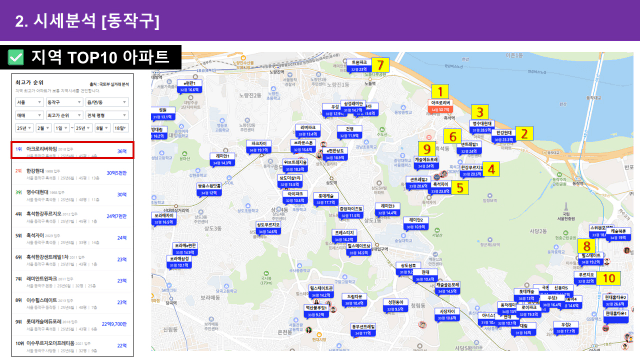Click the yellow number 7 map marker
This screenshot has width=640, height=360.
tap(380, 65)
